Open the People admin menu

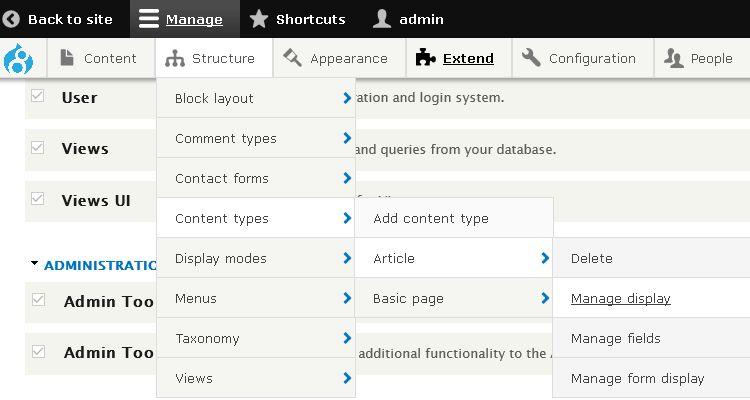[702, 58]
